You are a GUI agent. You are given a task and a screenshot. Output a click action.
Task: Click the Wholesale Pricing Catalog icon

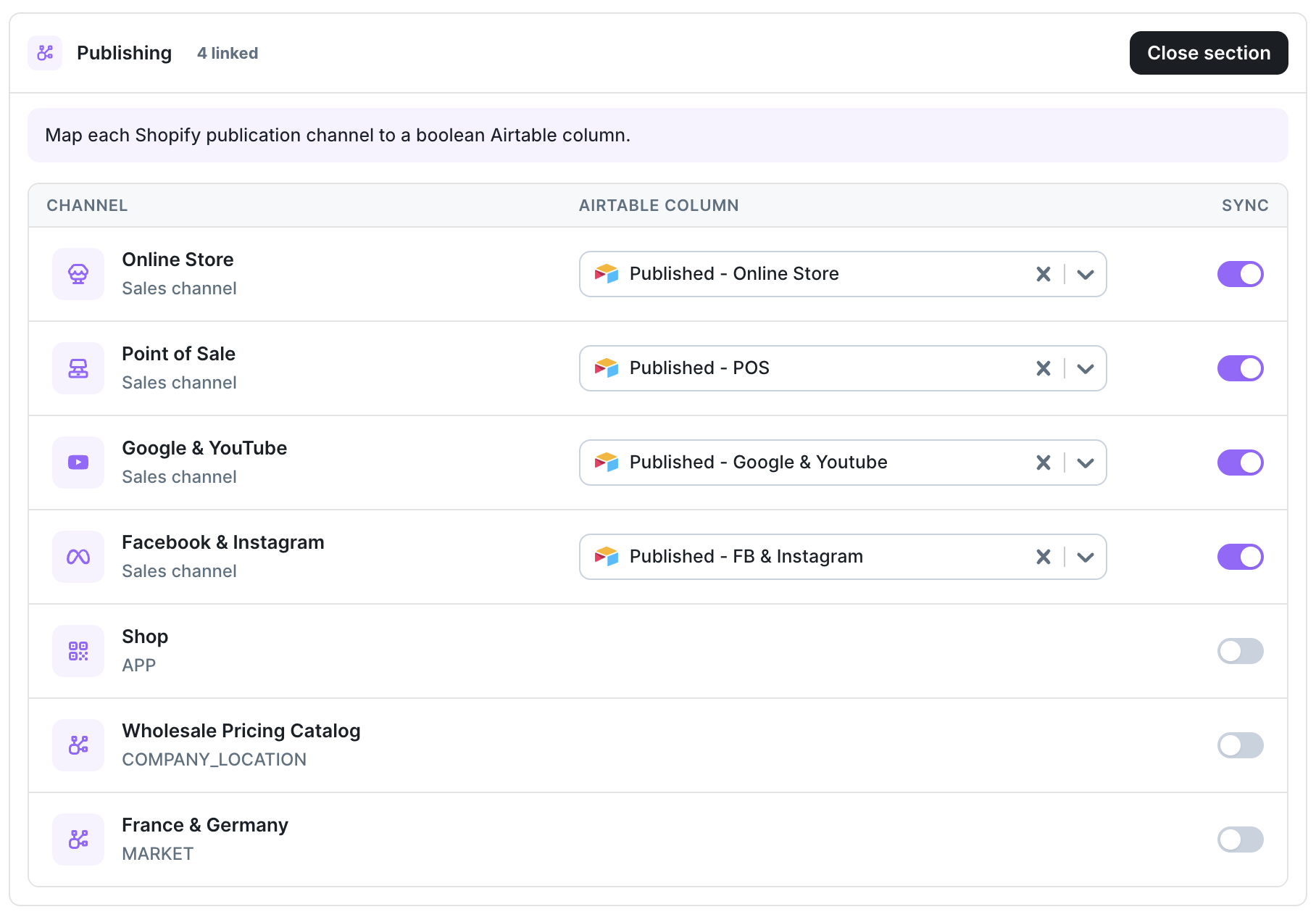click(78, 745)
